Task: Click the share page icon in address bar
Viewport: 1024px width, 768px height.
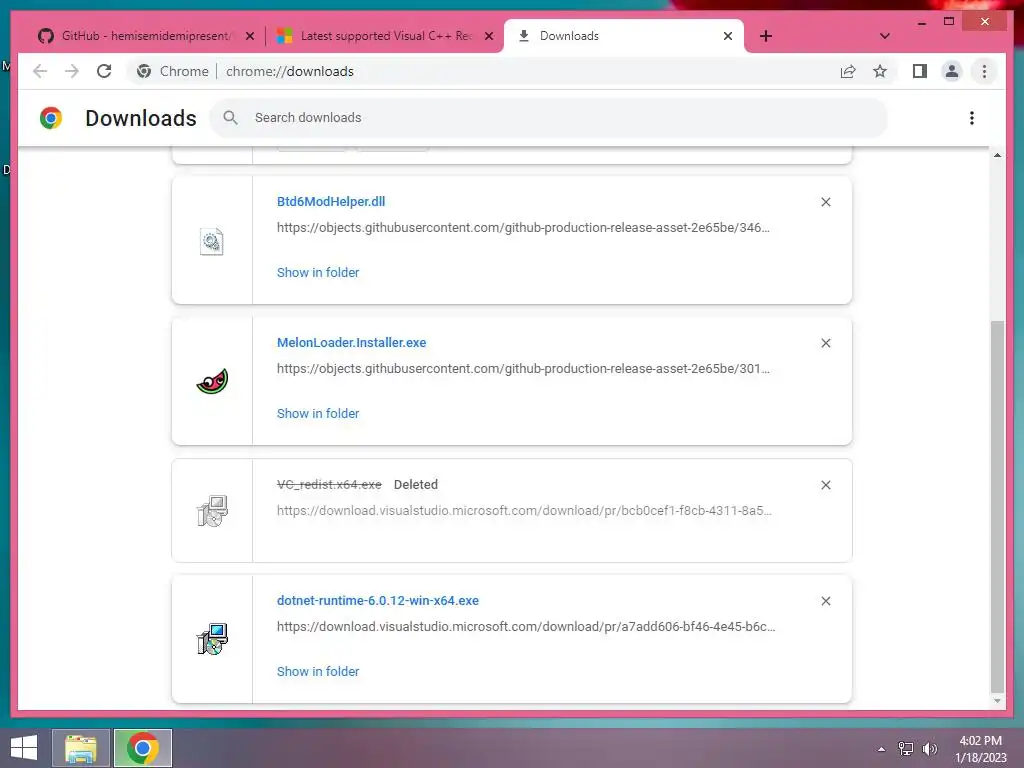Action: pyautogui.click(x=848, y=71)
